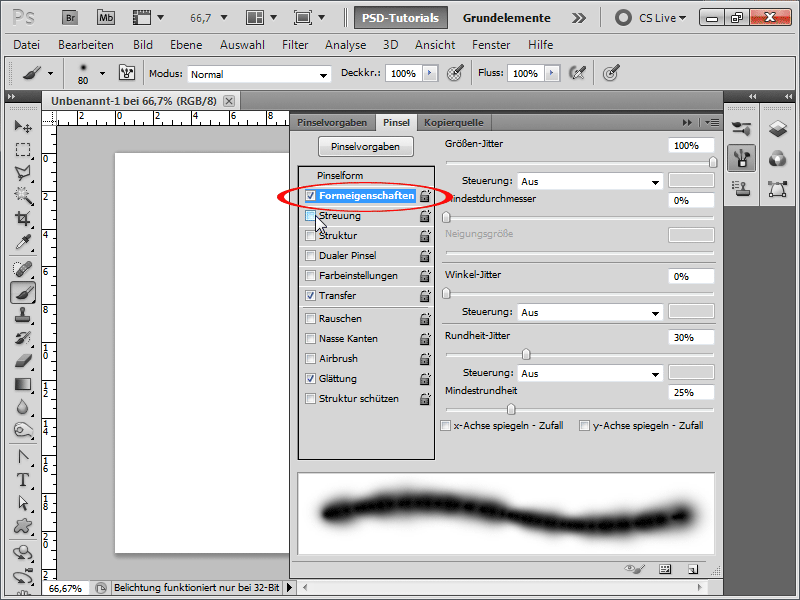Select the History Brush tool

coord(23,338)
